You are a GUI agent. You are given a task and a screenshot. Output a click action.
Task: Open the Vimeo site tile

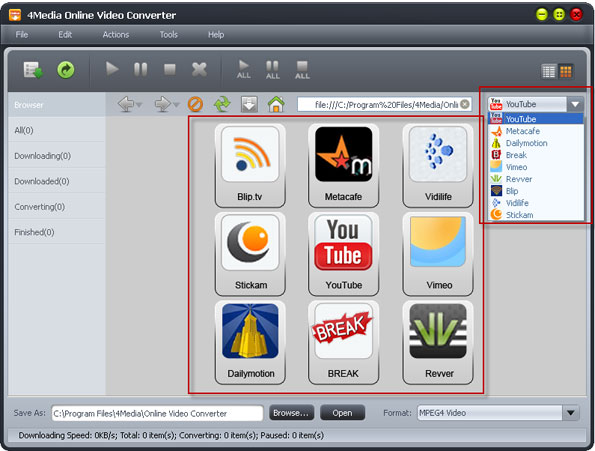pos(438,254)
